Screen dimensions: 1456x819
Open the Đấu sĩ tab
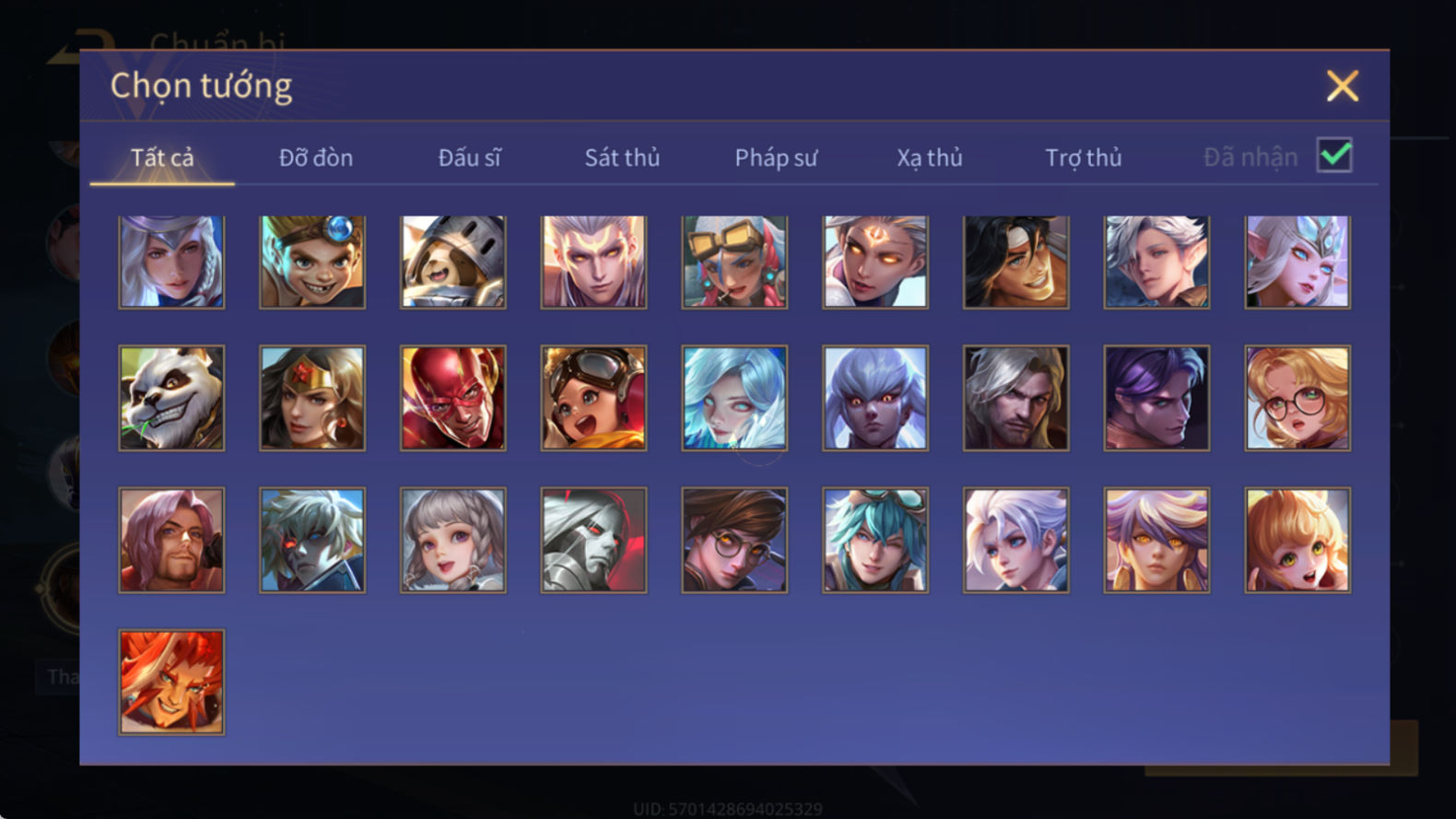pyautogui.click(x=469, y=158)
